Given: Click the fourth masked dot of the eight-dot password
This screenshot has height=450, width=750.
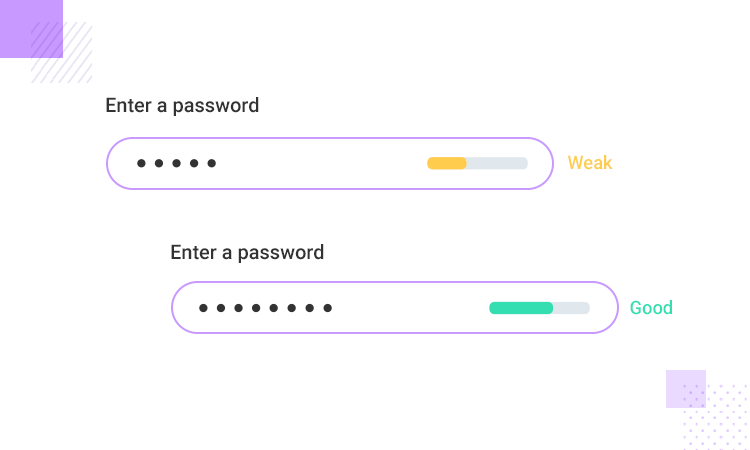Looking at the screenshot, I should 256,308.
